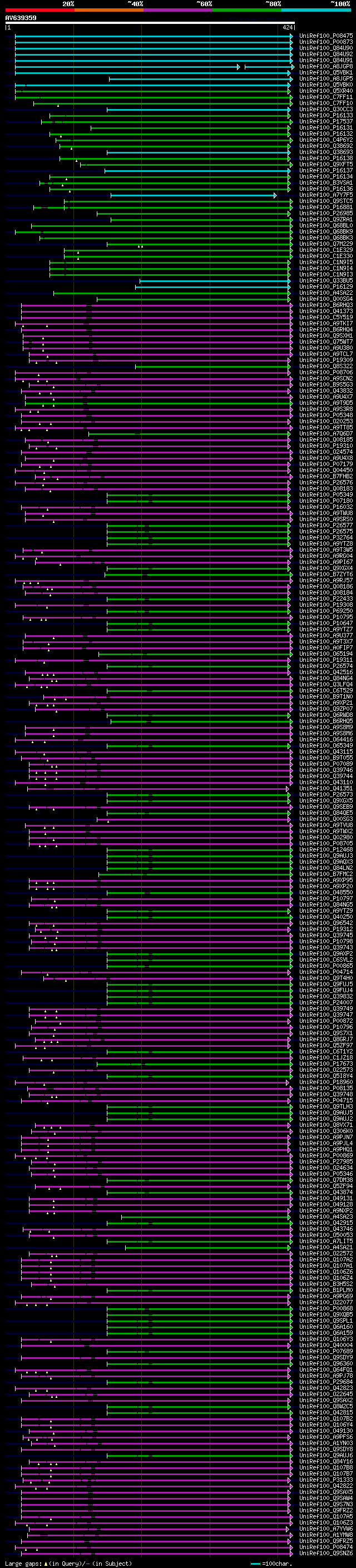Click the UniRef100_A8JGP5 label
This screenshot has height=1568, width=356.
325,78
